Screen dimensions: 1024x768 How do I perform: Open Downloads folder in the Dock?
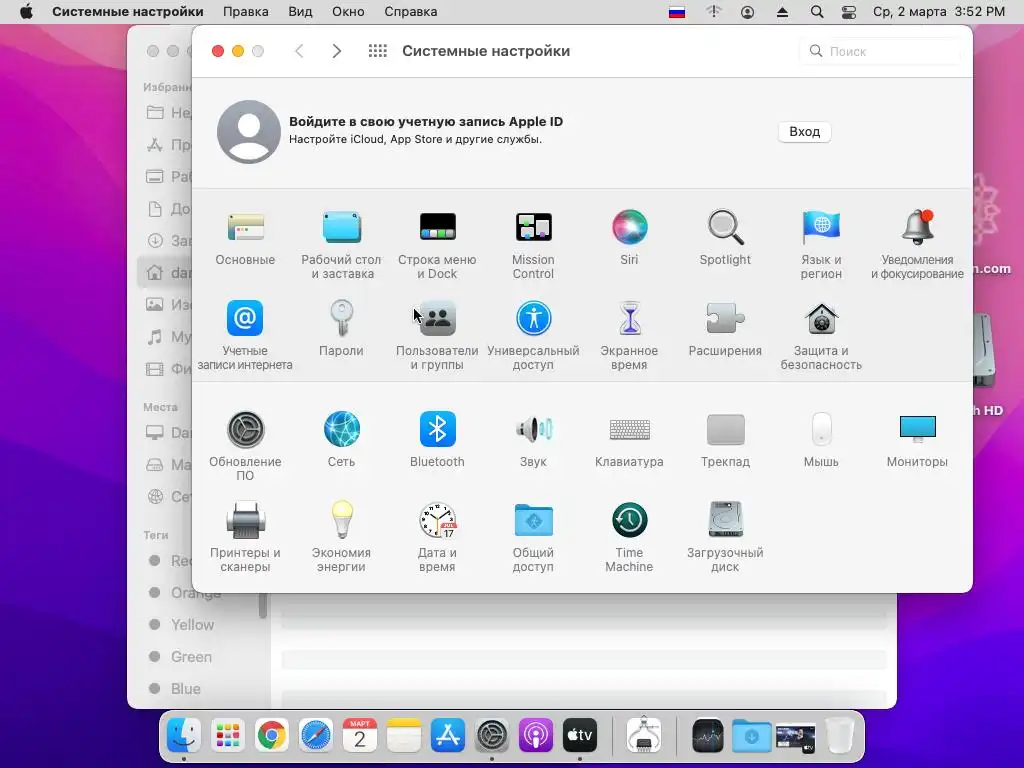751,736
